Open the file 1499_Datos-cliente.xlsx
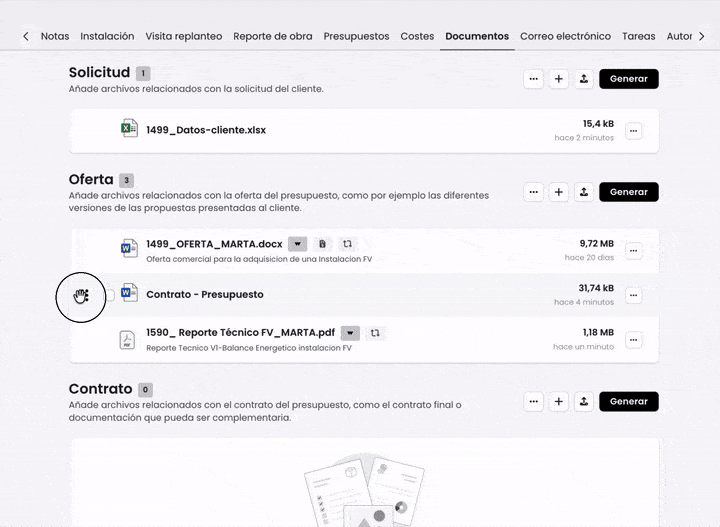Screen dimensions: 720x527 (206, 130)
